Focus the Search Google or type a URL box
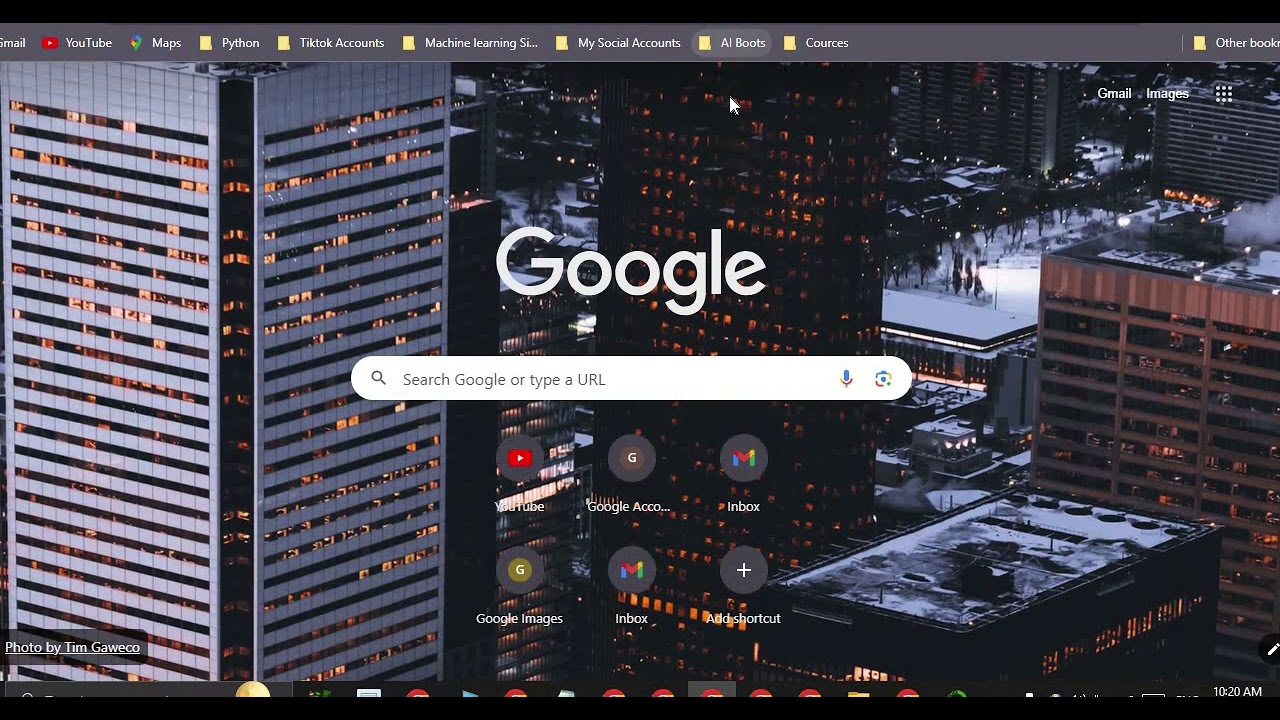This screenshot has height=720, width=1280. (x=631, y=379)
